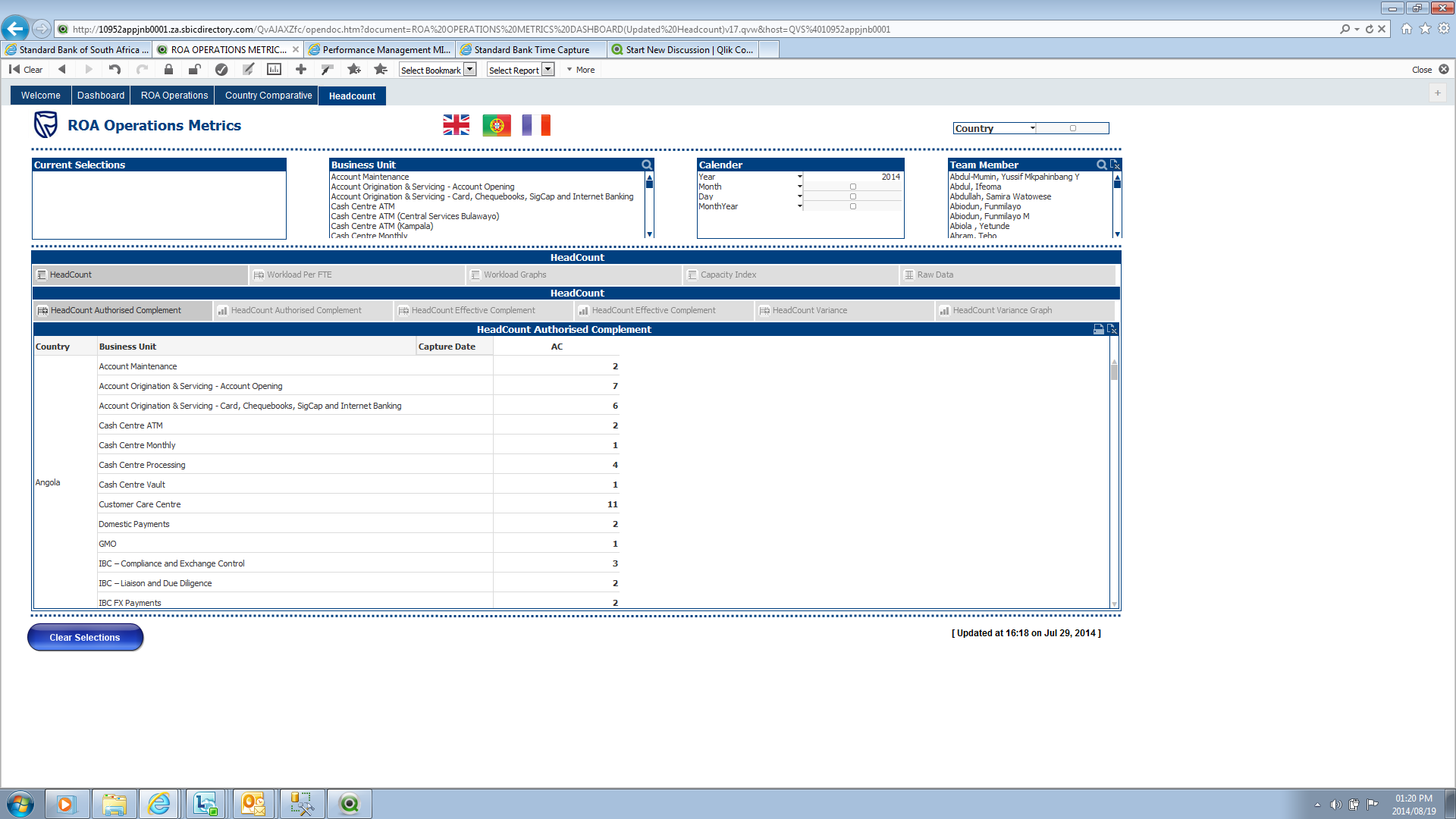Switch to Workload Per FTE view
Image resolution: width=1456 pixels, height=819 pixels.
pyautogui.click(x=357, y=275)
